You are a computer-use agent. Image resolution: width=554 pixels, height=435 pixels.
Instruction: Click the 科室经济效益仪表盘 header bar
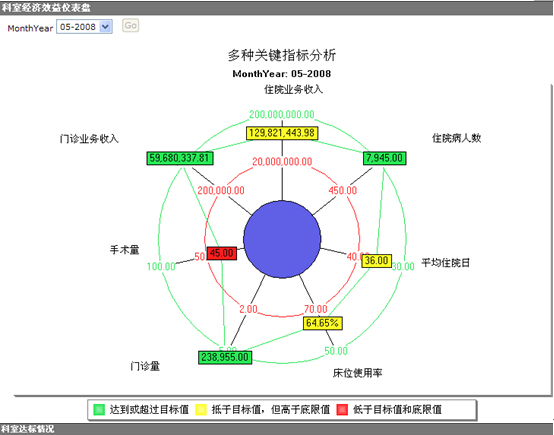pos(277,7)
